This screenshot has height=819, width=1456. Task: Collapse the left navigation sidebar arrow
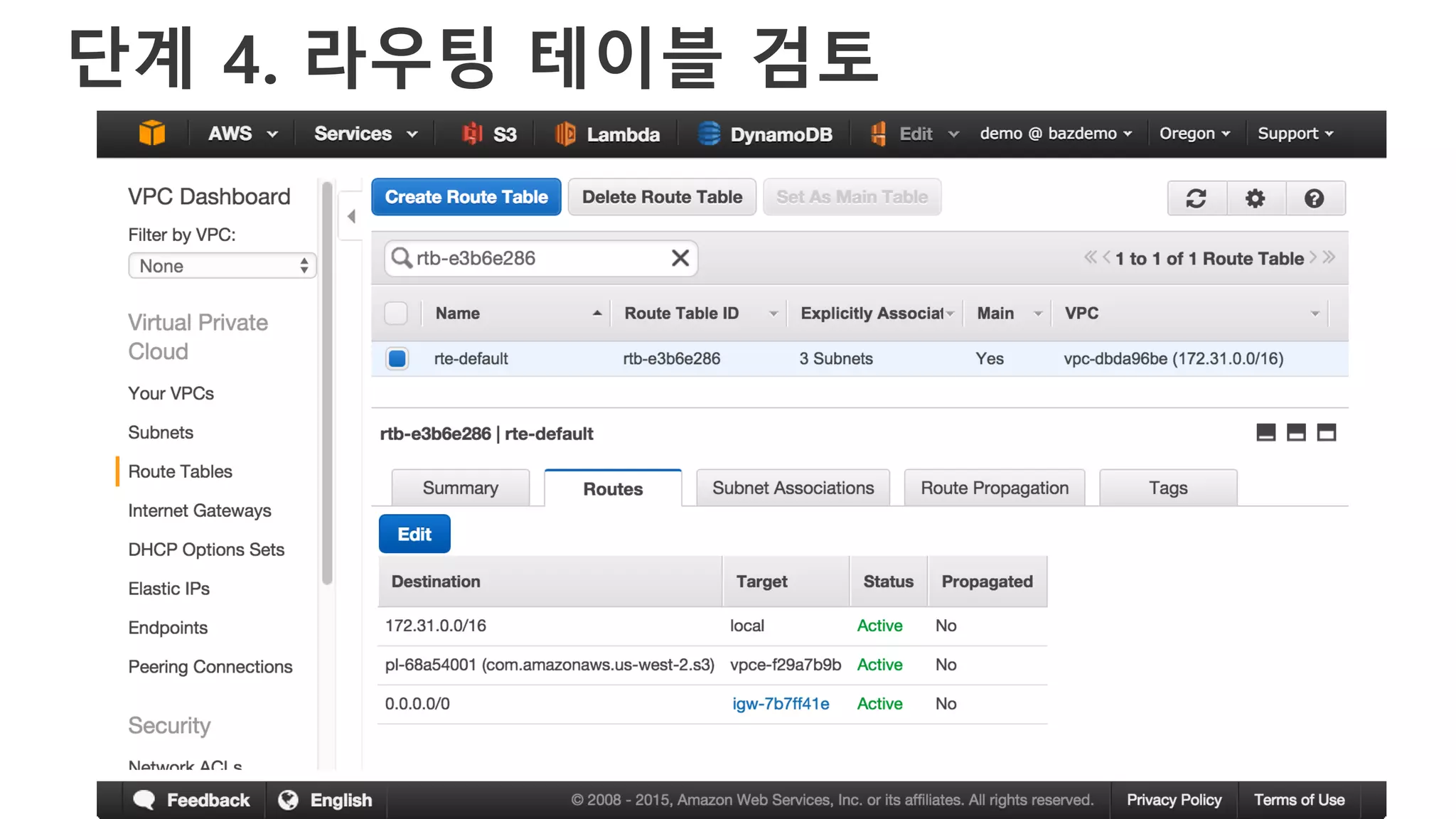point(351,216)
